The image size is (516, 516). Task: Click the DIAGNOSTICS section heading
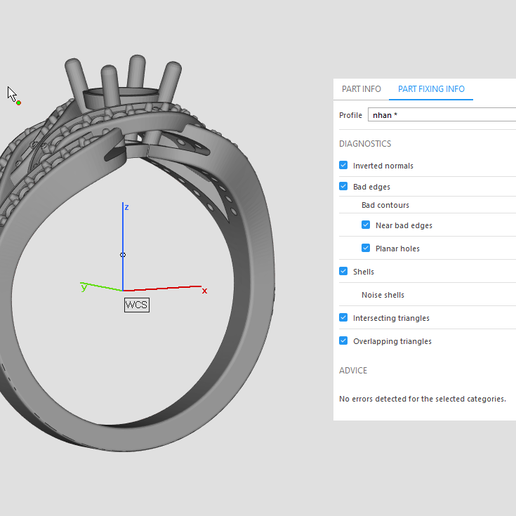(x=365, y=144)
